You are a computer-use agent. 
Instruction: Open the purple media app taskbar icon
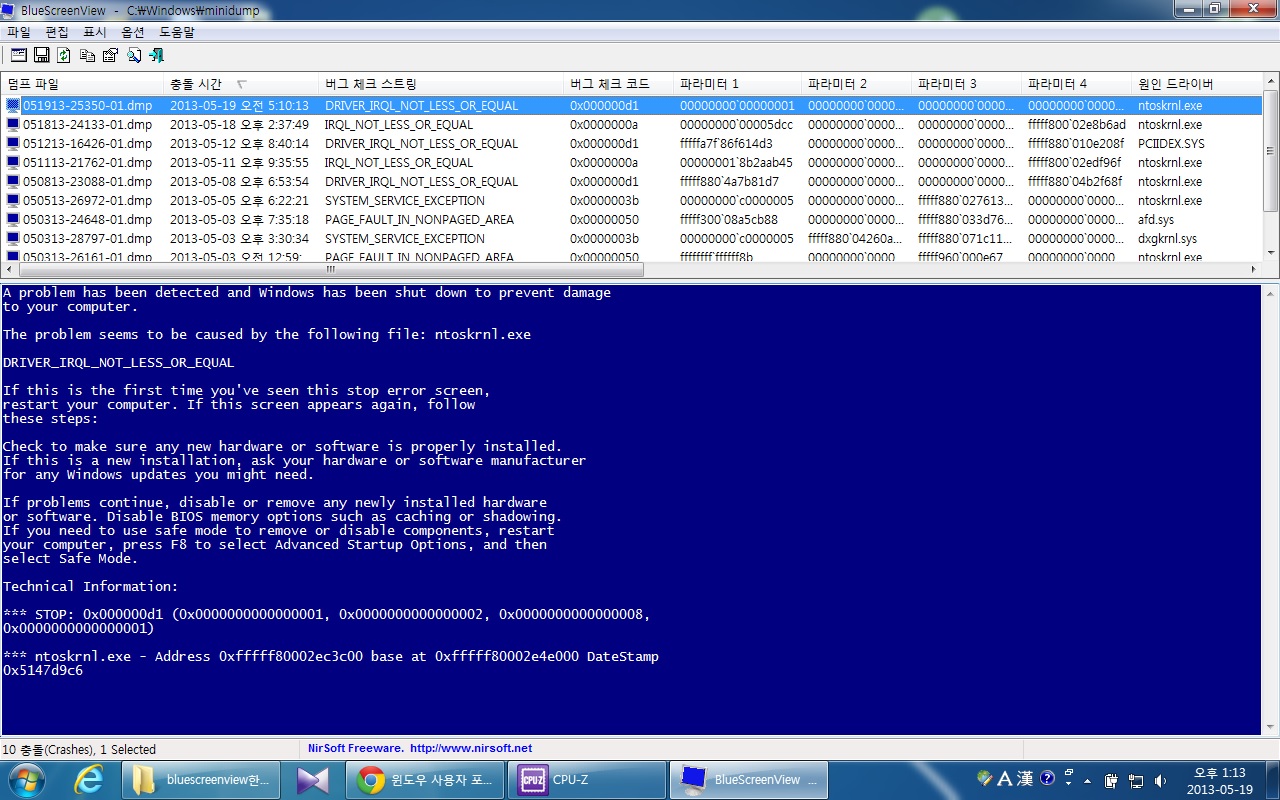(313, 780)
